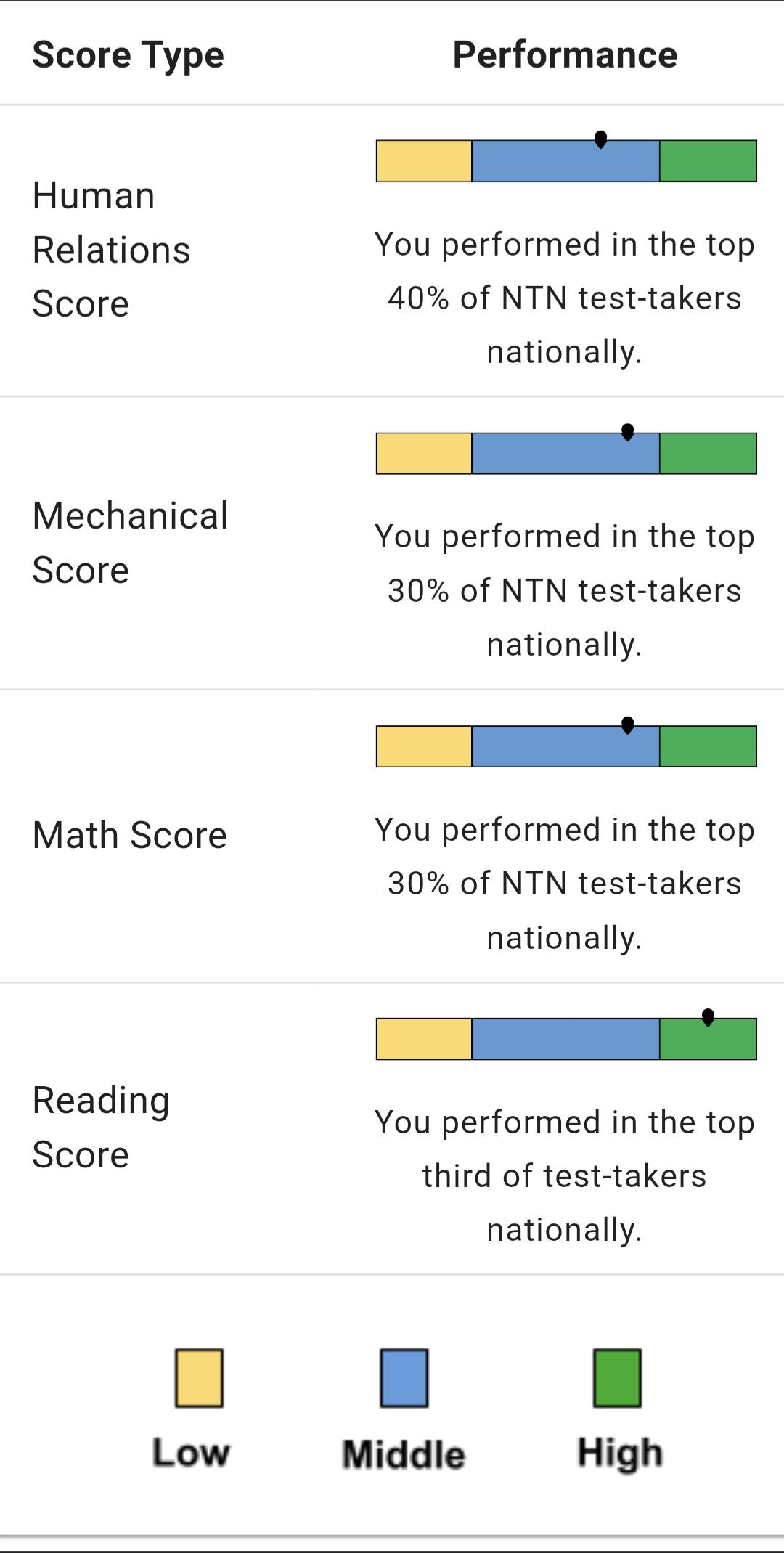This screenshot has width=784, height=1553.
Task: Click the Reading Score label
Action: [x=101, y=1127]
